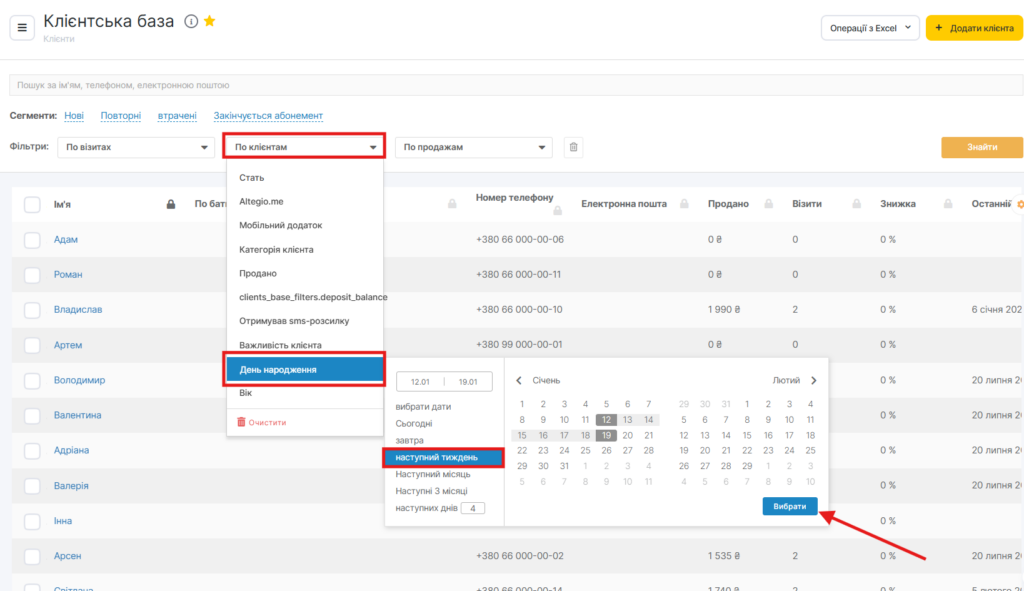This screenshot has width=1024, height=591.
Task: Expand the По візитах filter dropdown
Action: click(x=136, y=148)
